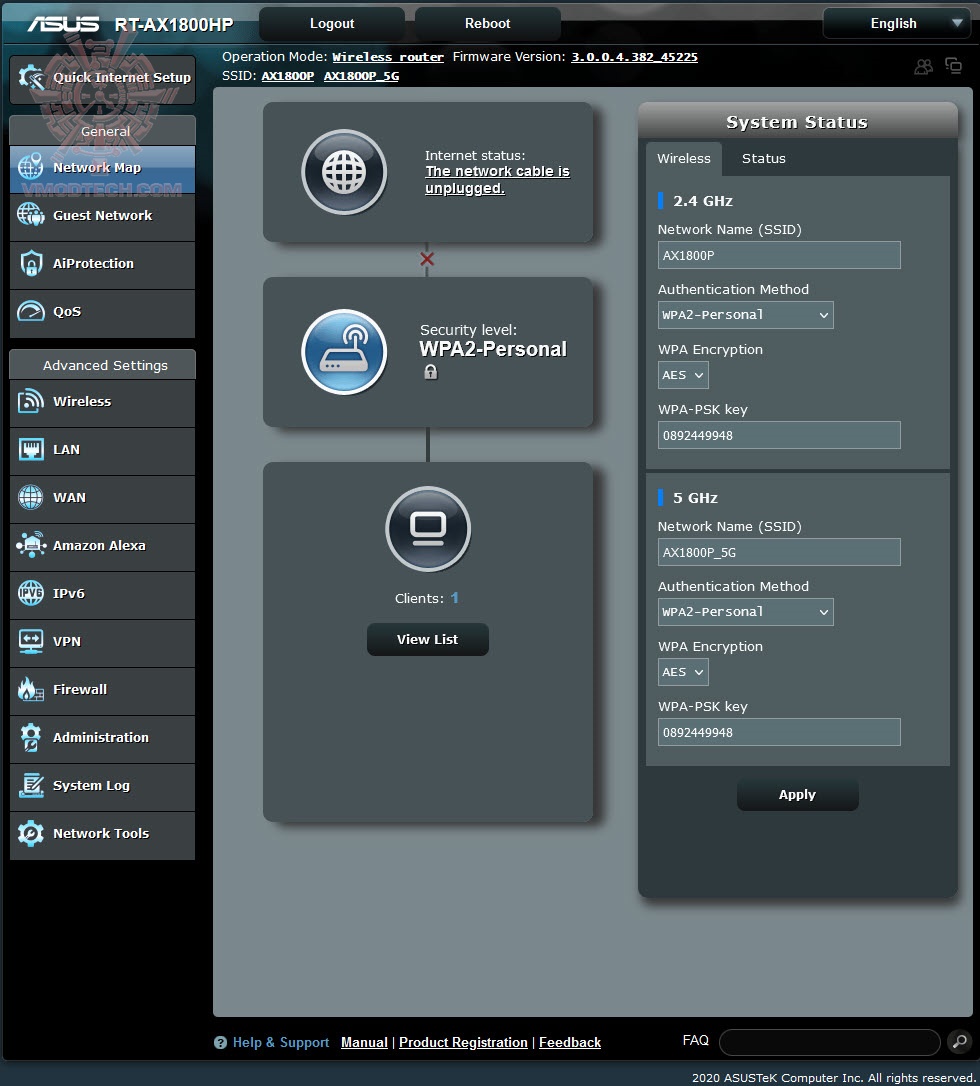Click the Firewall flame icon

click(30, 689)
